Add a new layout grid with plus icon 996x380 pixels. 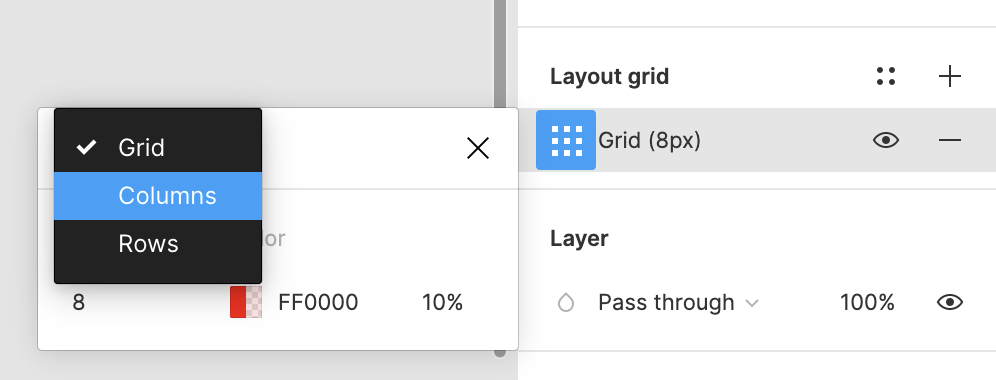tap(950, 76)
